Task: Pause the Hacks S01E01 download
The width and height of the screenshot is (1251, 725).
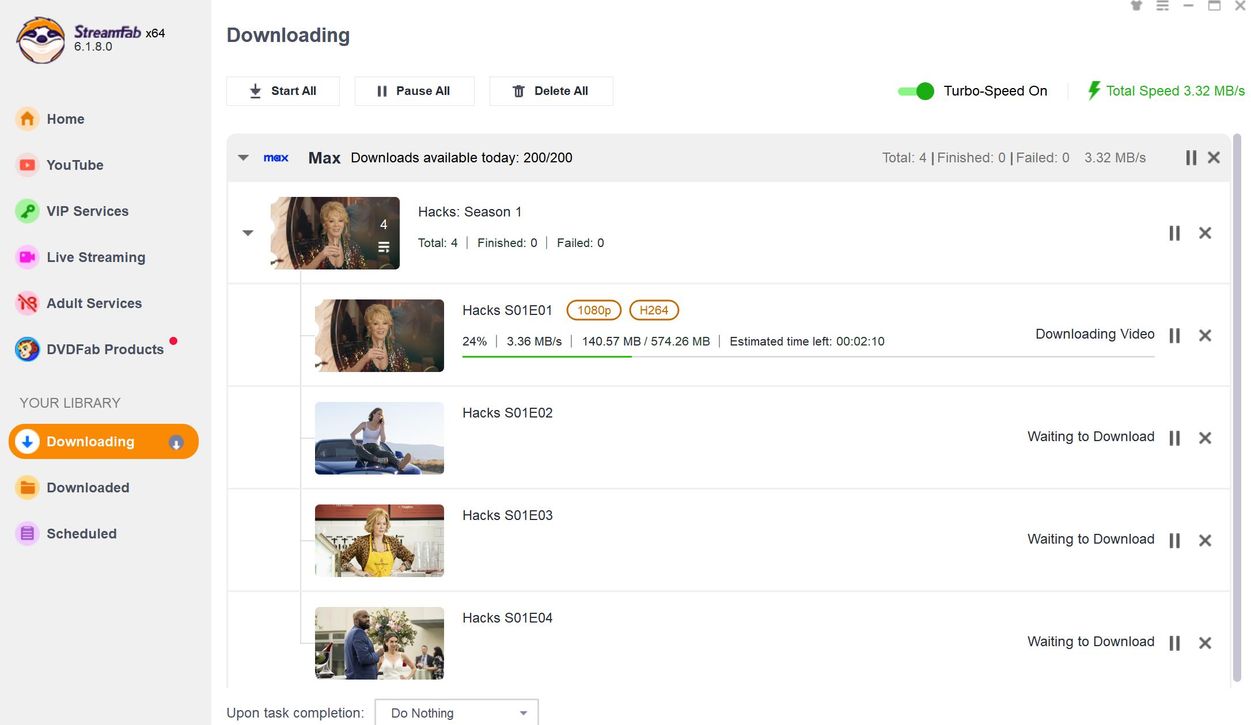Action: pos(1175,336)
